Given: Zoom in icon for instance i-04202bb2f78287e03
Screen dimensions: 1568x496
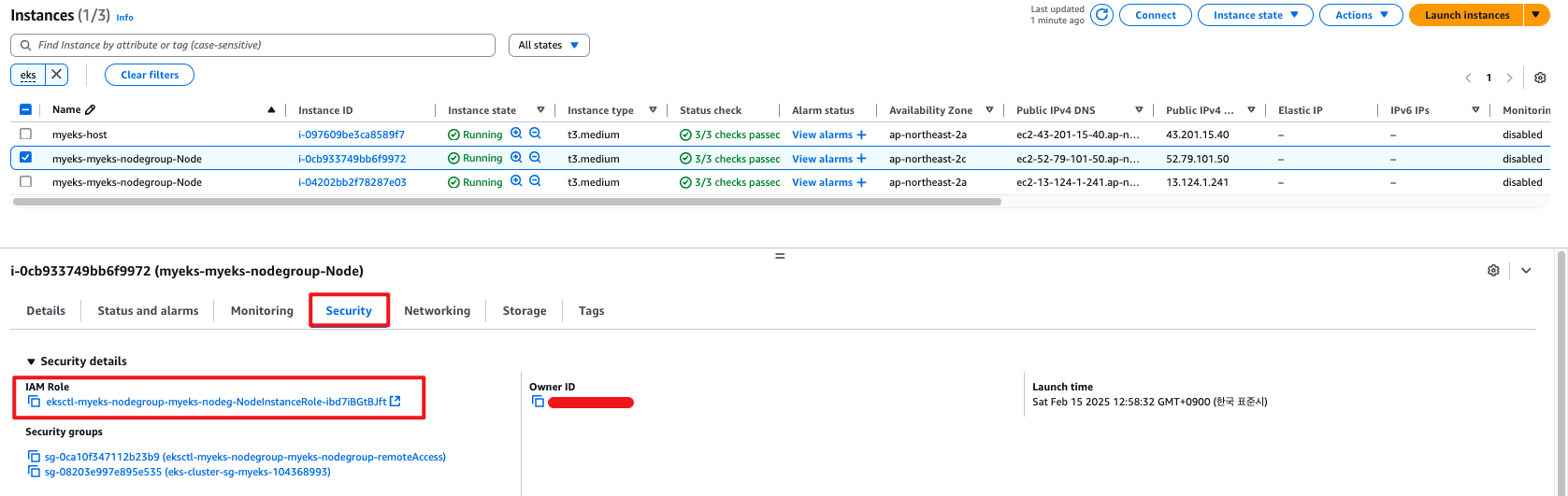Looking at the screenshot, I should tap(516, 181).
